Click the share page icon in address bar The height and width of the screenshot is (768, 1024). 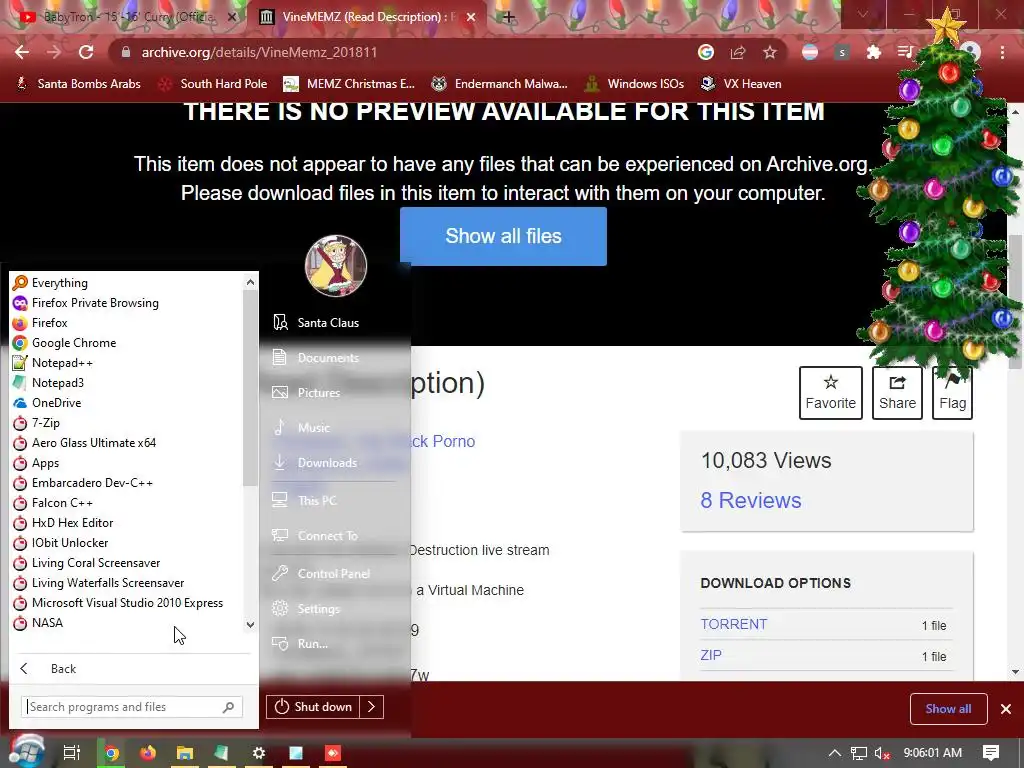coord(738,52)
